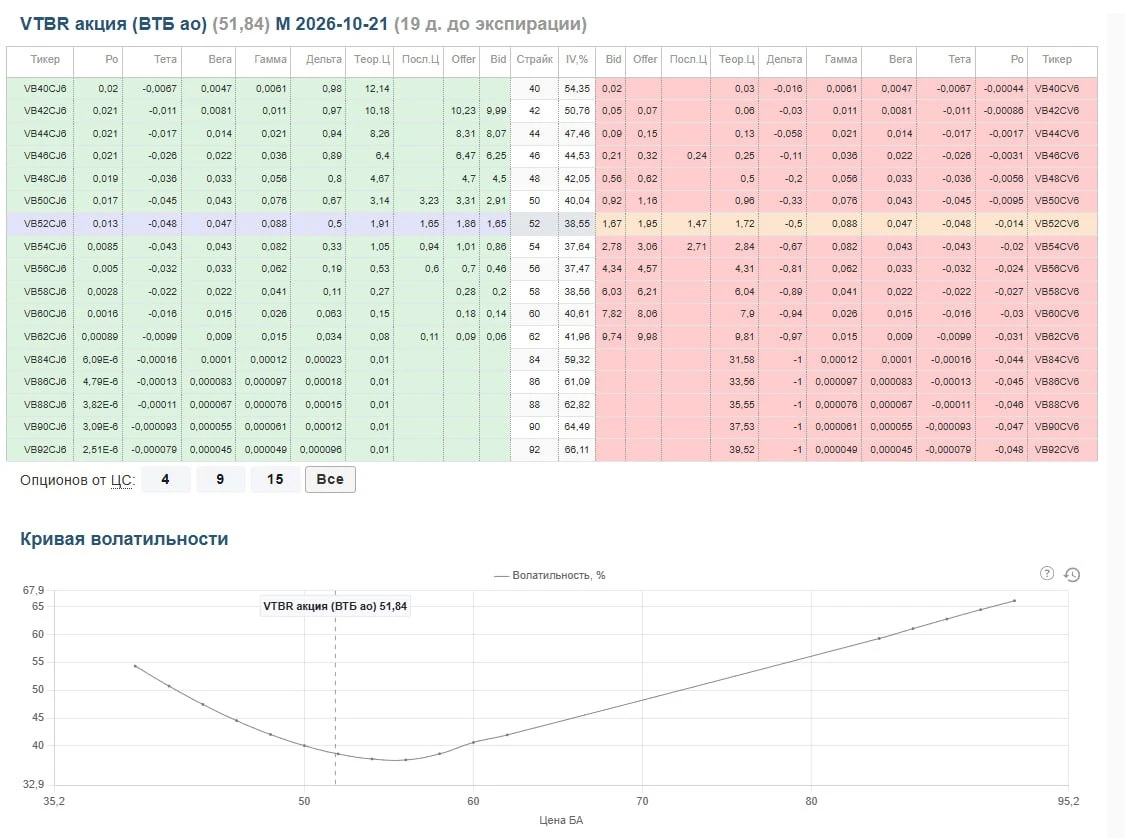
Task: Toggle the Волатильность, % legend entry
Action: [550, 575]
